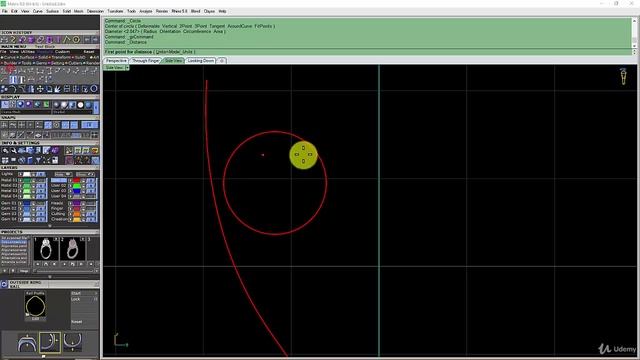Click the orange Cutting layer color swatch
The height and width of the screenshot is (360, 640).
point(76,213)
